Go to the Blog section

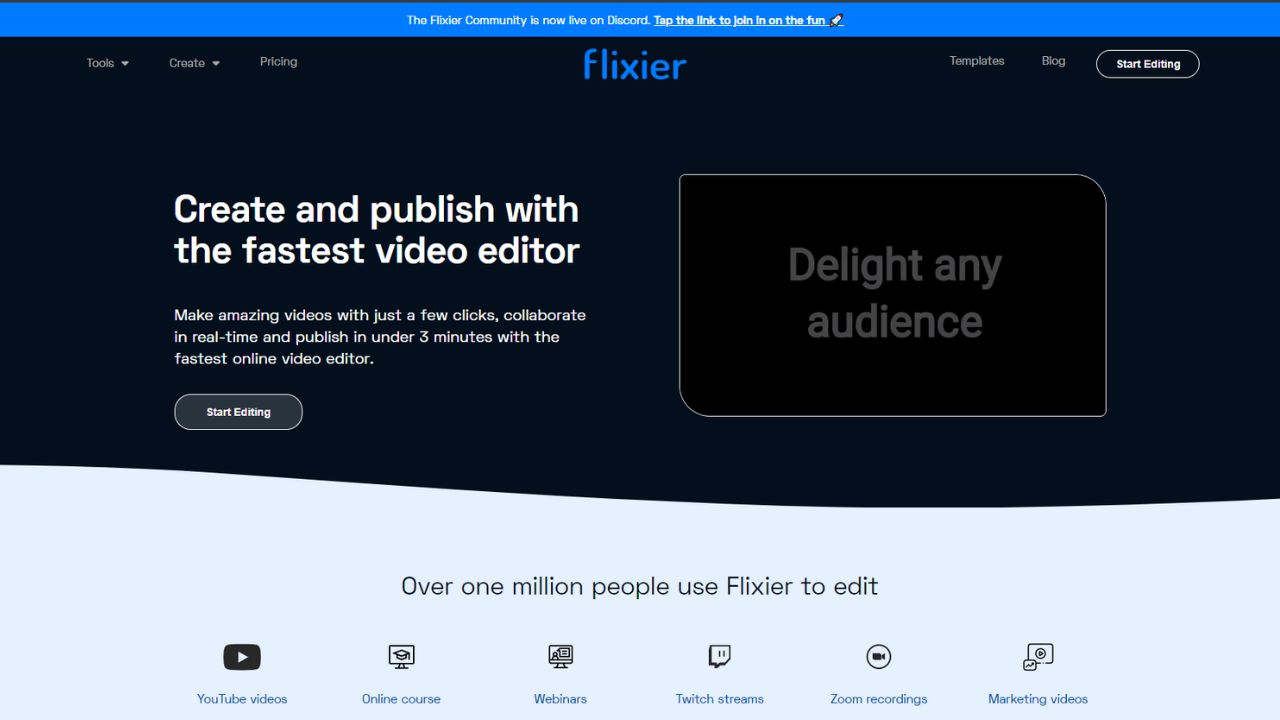1053,60
